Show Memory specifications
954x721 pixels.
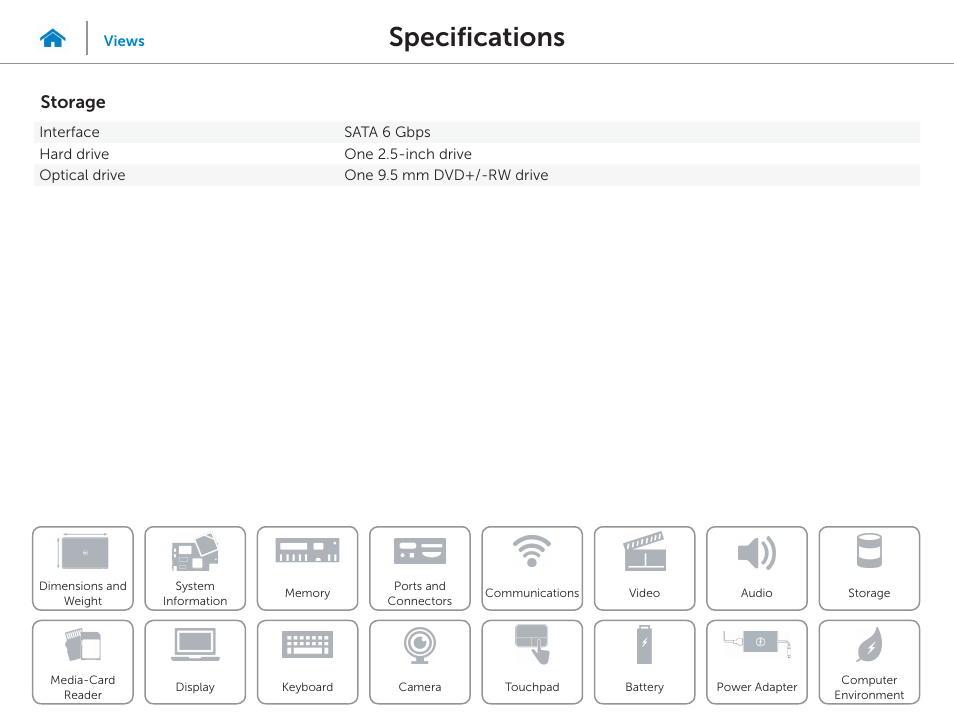[307, 568]
